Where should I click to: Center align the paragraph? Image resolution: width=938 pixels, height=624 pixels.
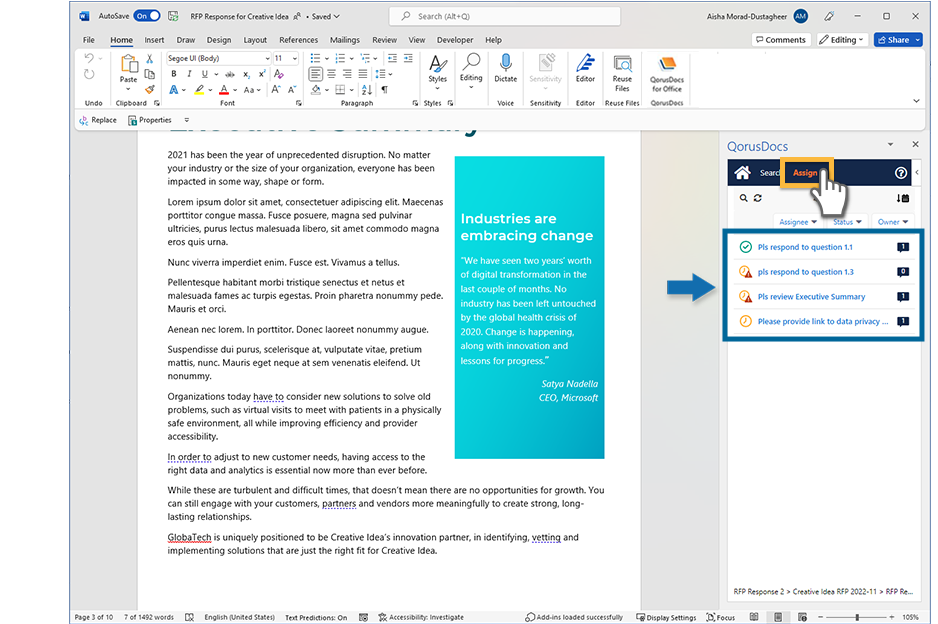[331, 74]
